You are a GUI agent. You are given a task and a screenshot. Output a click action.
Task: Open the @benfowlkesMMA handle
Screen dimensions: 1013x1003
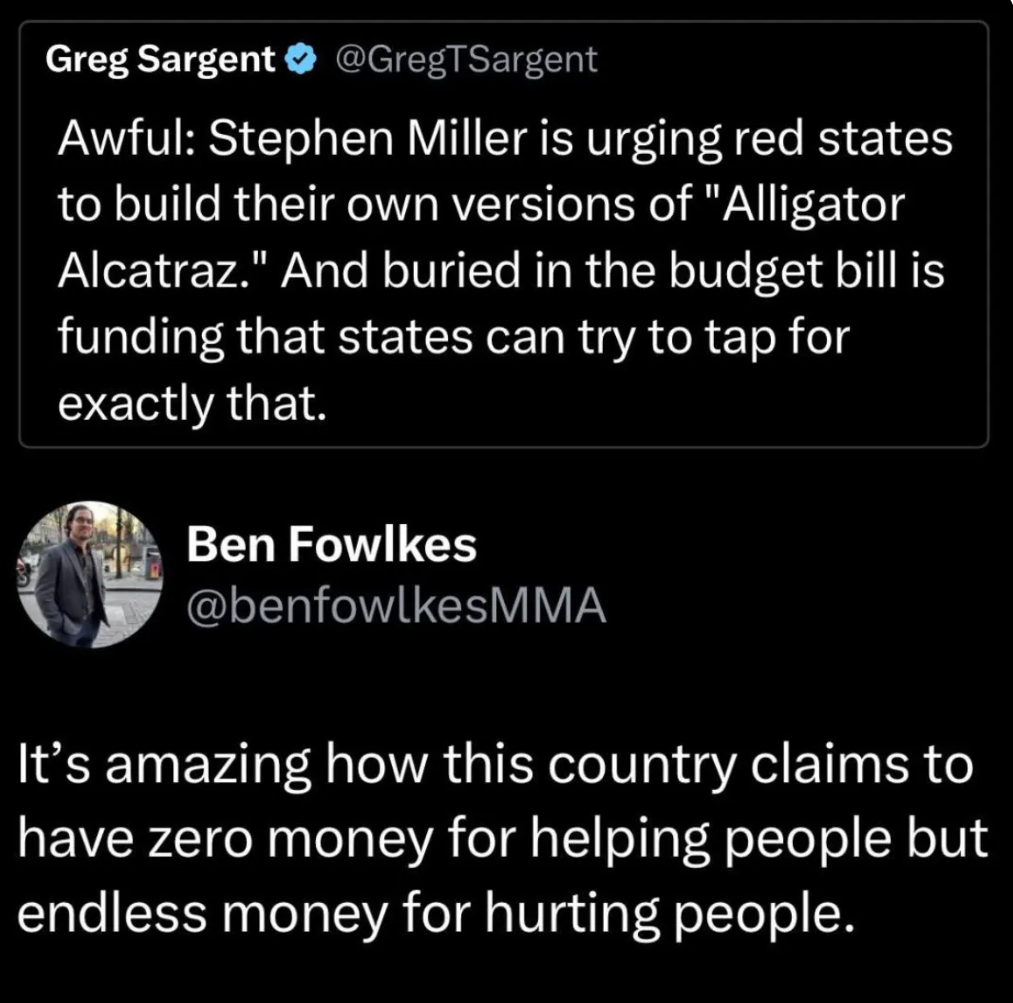click(x=396, y=606)
